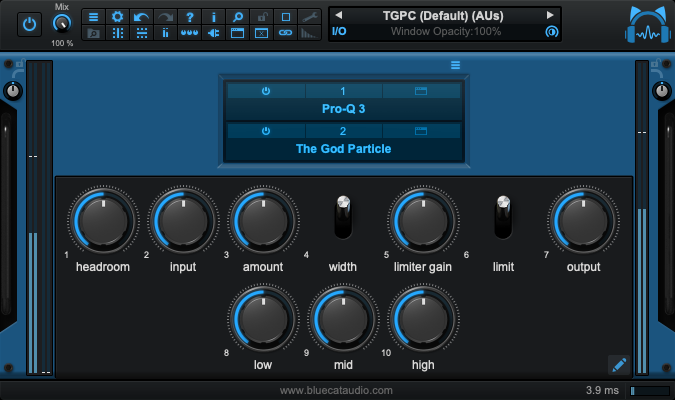Click the descending bars spectrum icon
Screen dimensions: 675x400
point(310,33)
